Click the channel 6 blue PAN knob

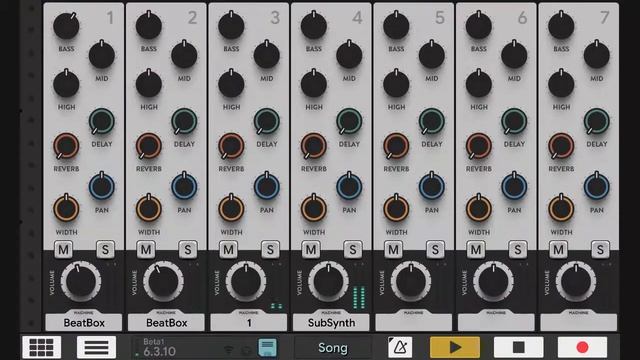(514, 187)
